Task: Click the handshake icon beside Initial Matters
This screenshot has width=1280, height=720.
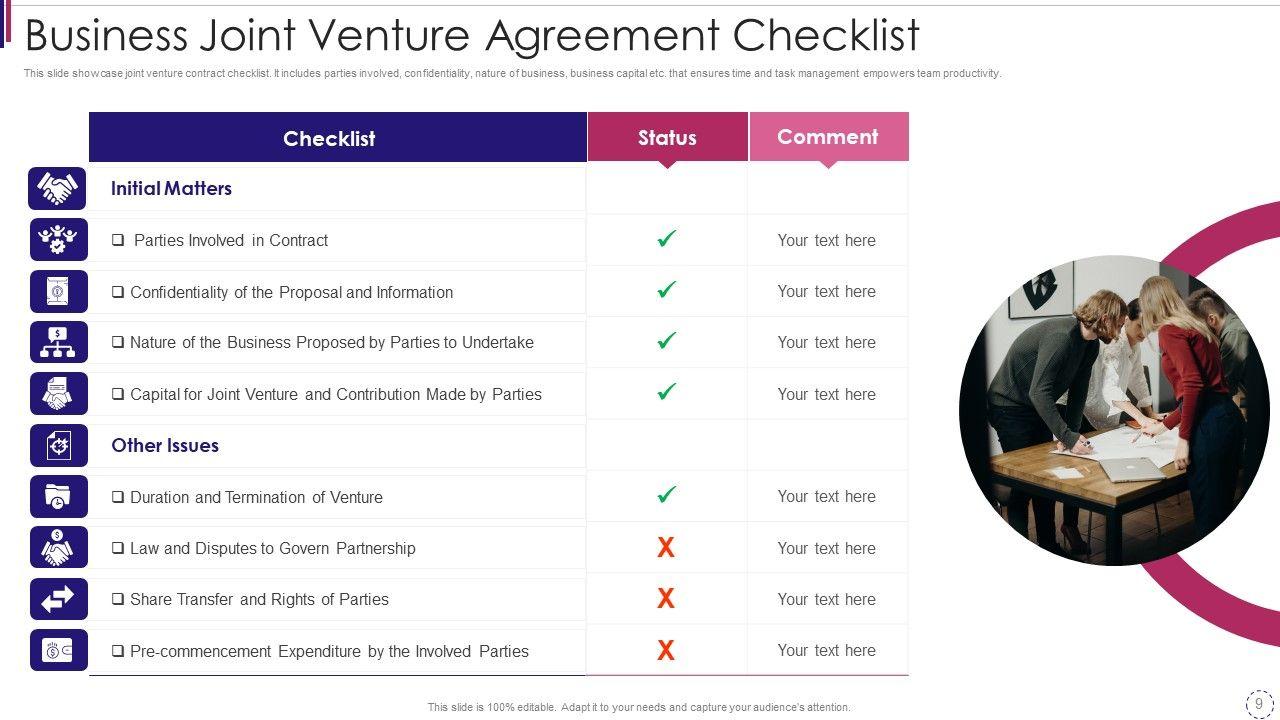Action: 58,188
